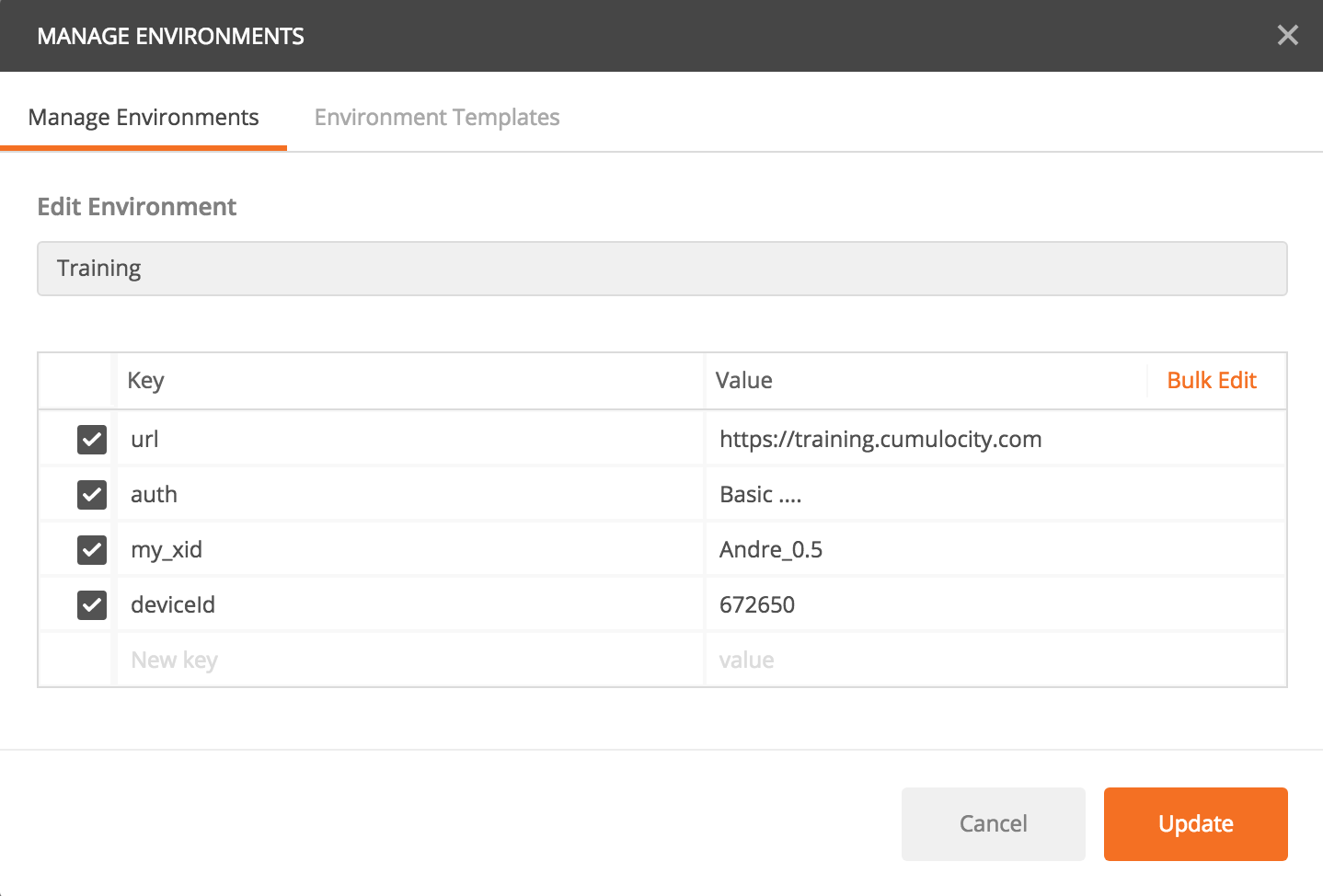
Task: Select the Manage Environments tab
Action: [144, 117]
